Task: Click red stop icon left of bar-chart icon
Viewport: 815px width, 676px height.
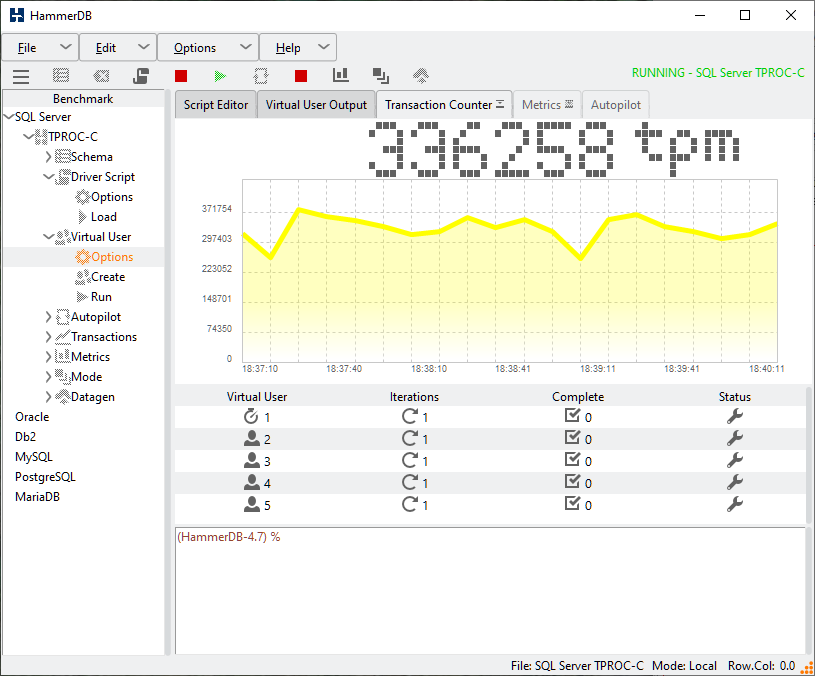Action: point(301,76)
